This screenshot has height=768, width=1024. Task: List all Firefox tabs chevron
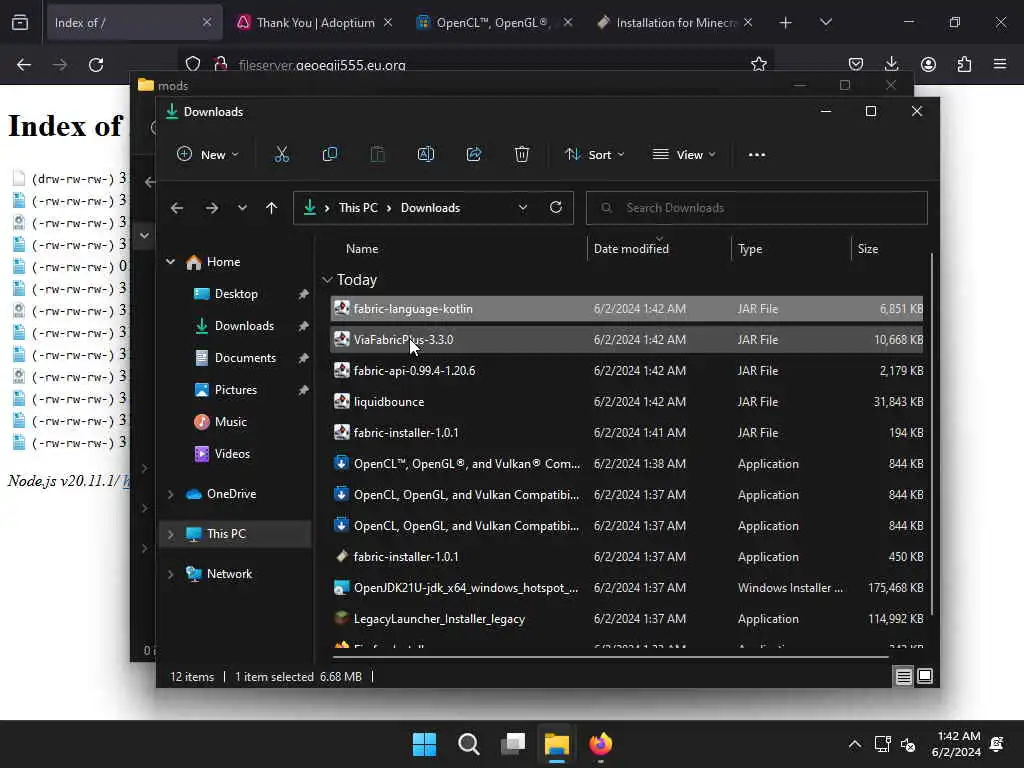tap(826, 22)
